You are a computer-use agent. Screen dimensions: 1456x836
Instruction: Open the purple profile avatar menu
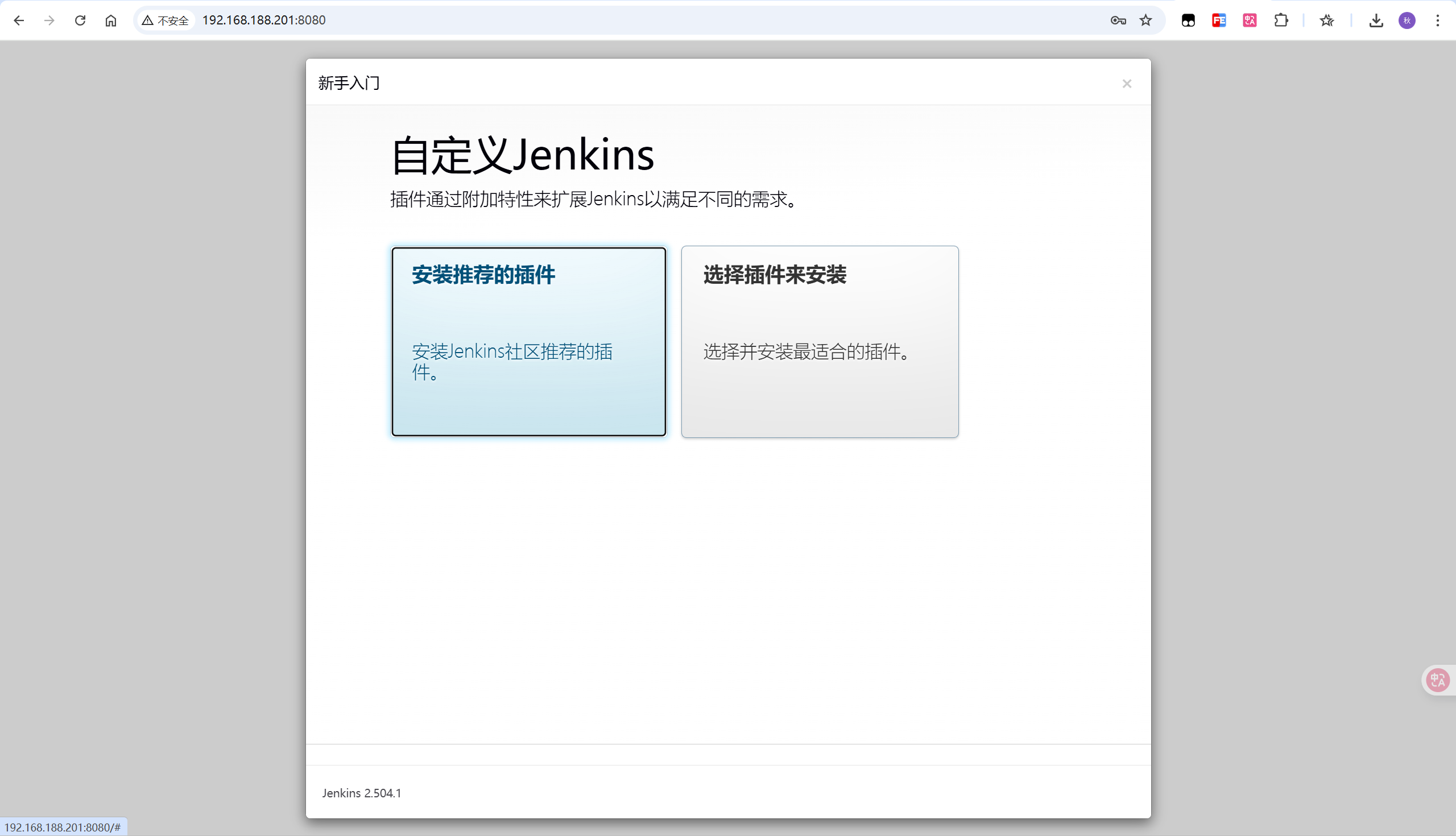coord(1407,20)
